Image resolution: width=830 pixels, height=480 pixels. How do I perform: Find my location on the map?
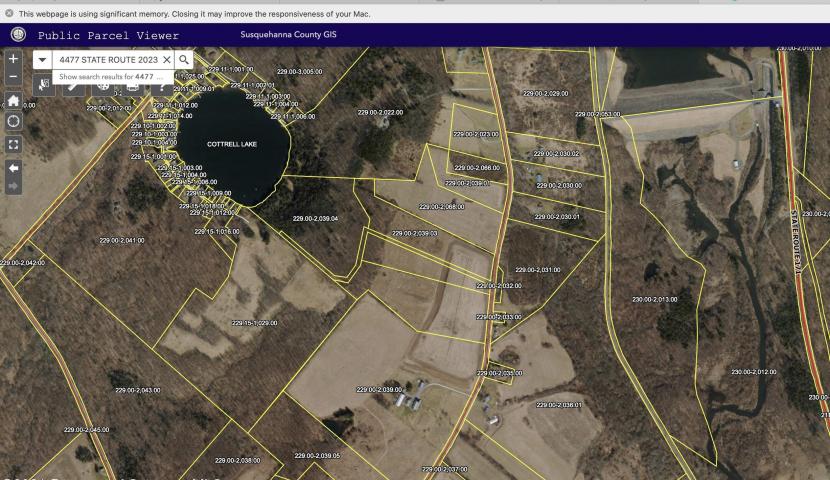[x=13, y=122]
